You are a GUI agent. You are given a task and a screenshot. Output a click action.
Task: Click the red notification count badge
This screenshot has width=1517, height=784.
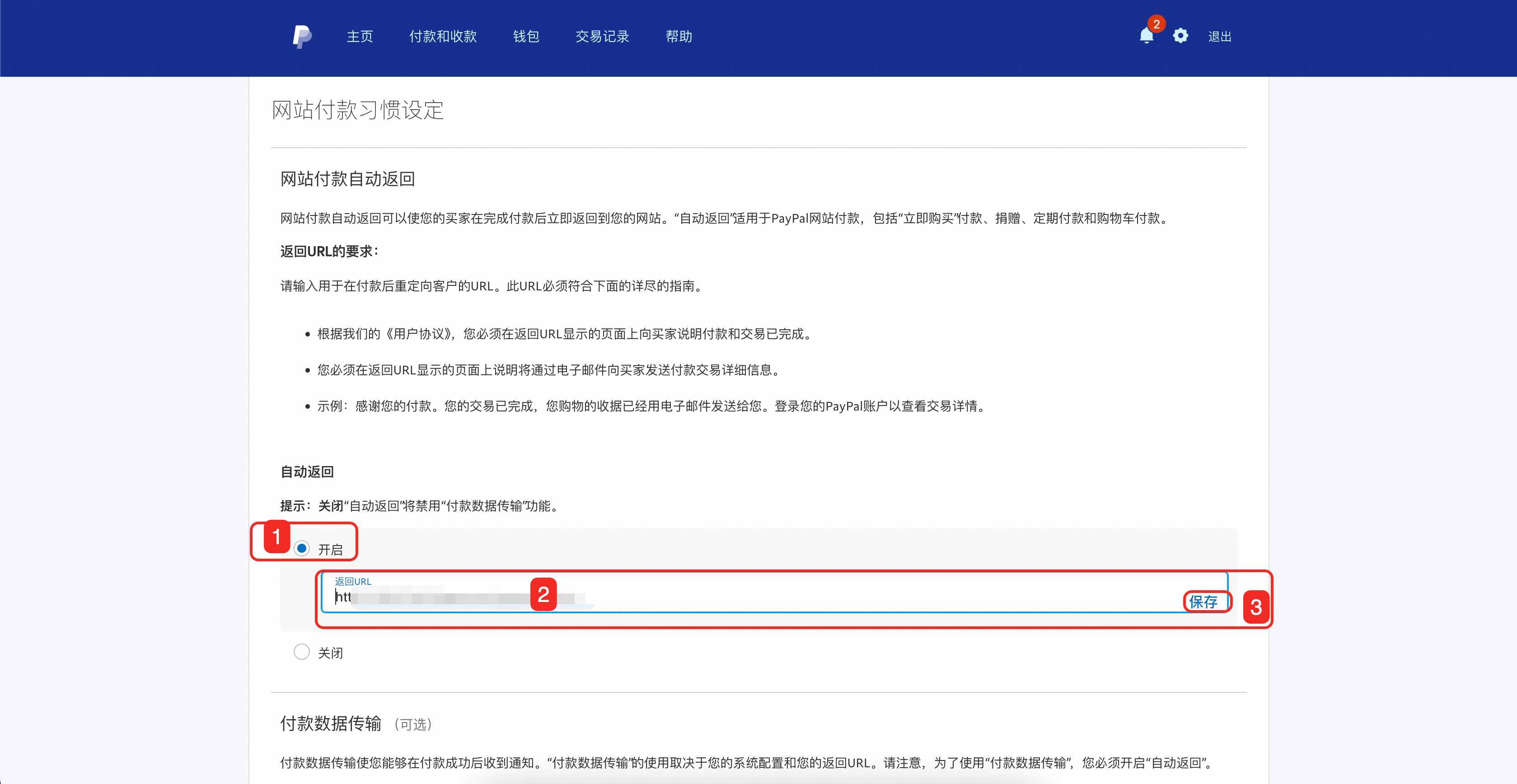pyautogui.click(x=1156, y=24)
